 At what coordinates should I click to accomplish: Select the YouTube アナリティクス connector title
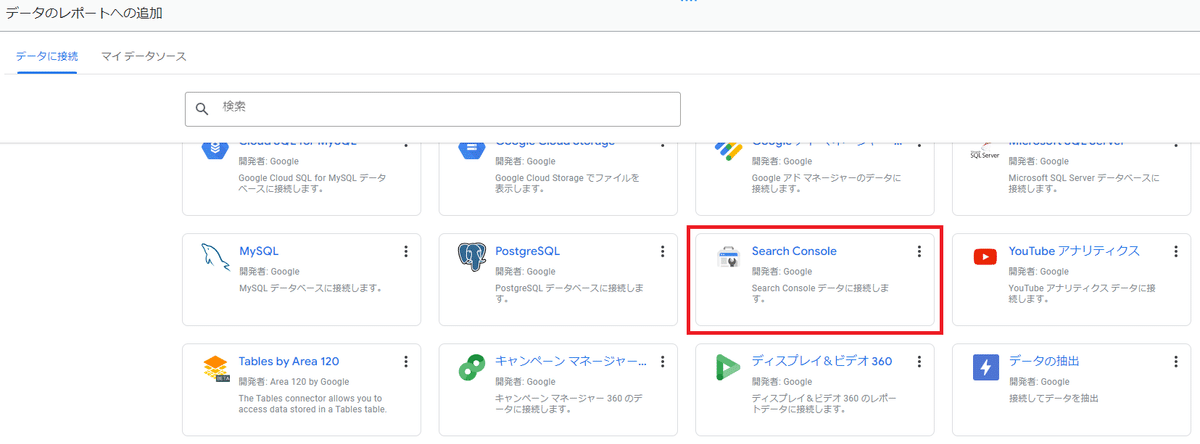coord(1074,251)
